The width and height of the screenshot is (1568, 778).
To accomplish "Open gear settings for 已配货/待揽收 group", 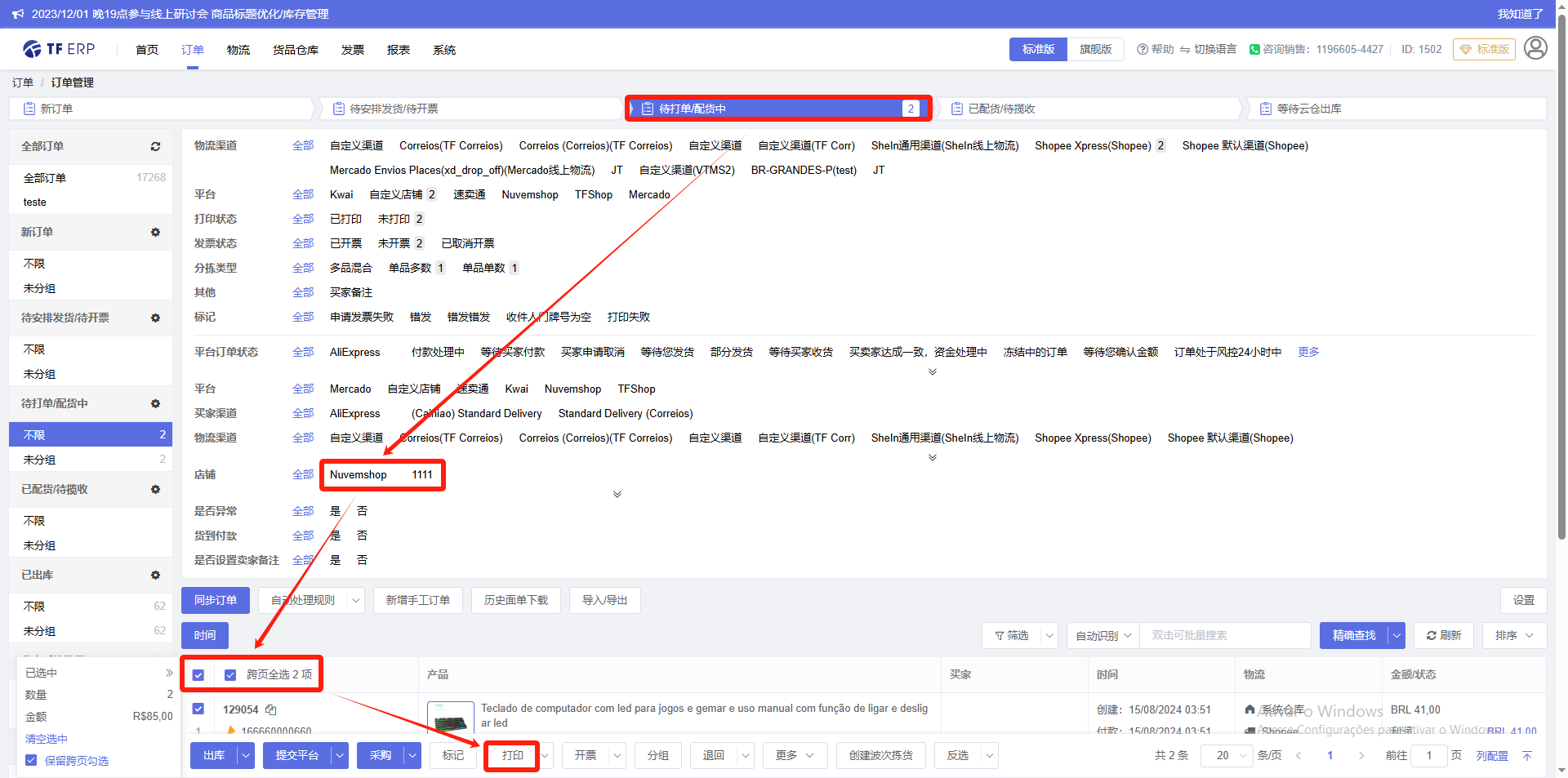I will 155,489.
